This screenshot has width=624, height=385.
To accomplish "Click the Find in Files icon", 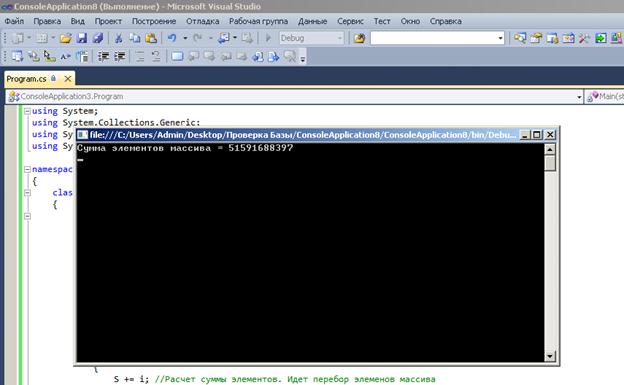I will [359, 38].
